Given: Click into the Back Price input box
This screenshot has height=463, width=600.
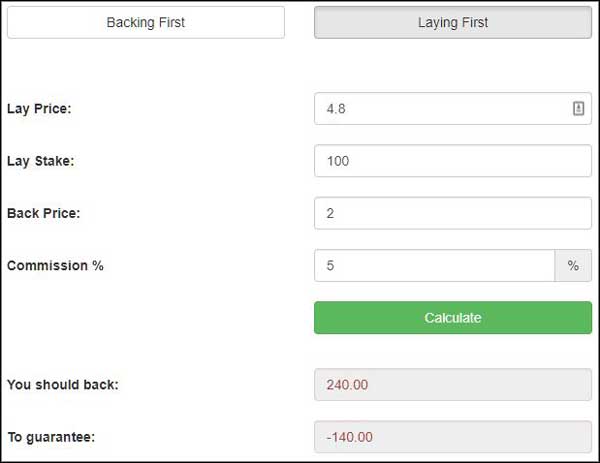Looking at the screenshot, I should (453, 213).
